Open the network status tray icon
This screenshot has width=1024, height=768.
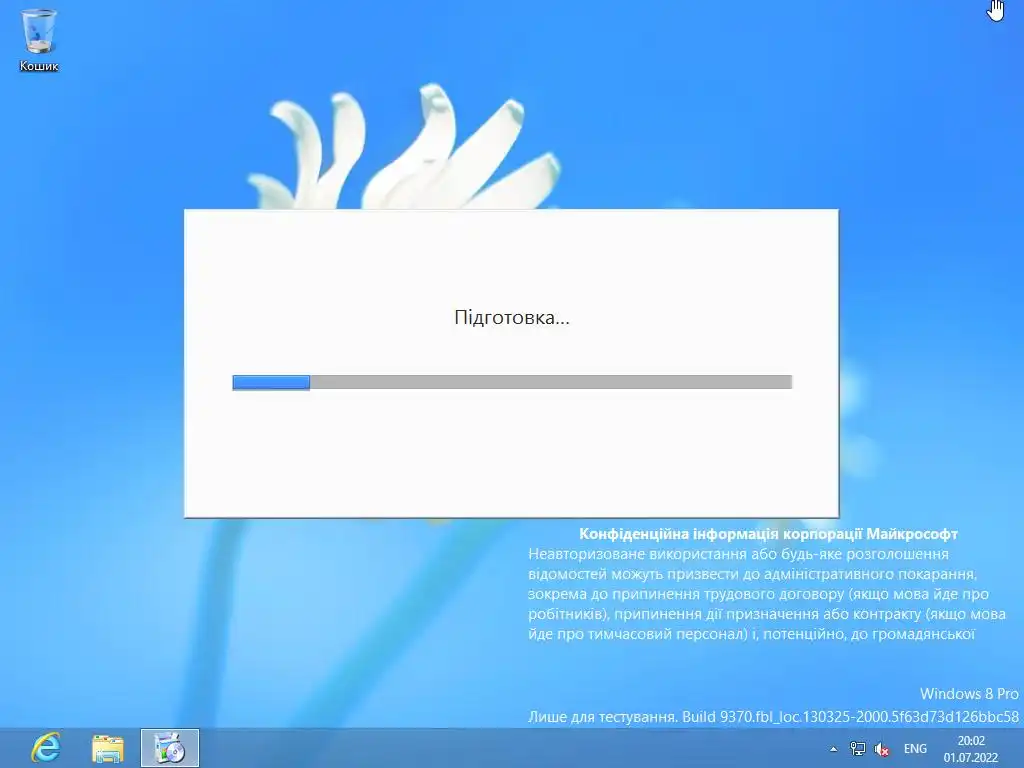click(x=857, y=749)
